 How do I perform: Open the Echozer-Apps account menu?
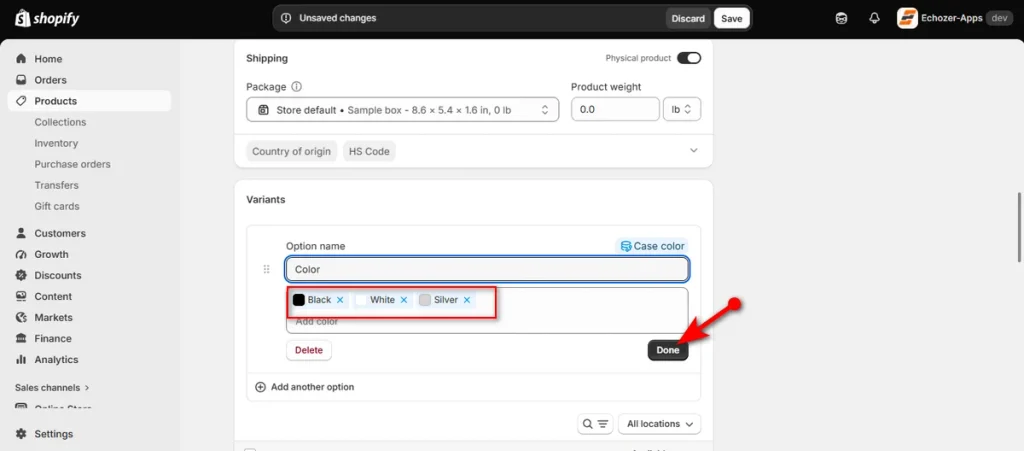click(x=955, y=18)
